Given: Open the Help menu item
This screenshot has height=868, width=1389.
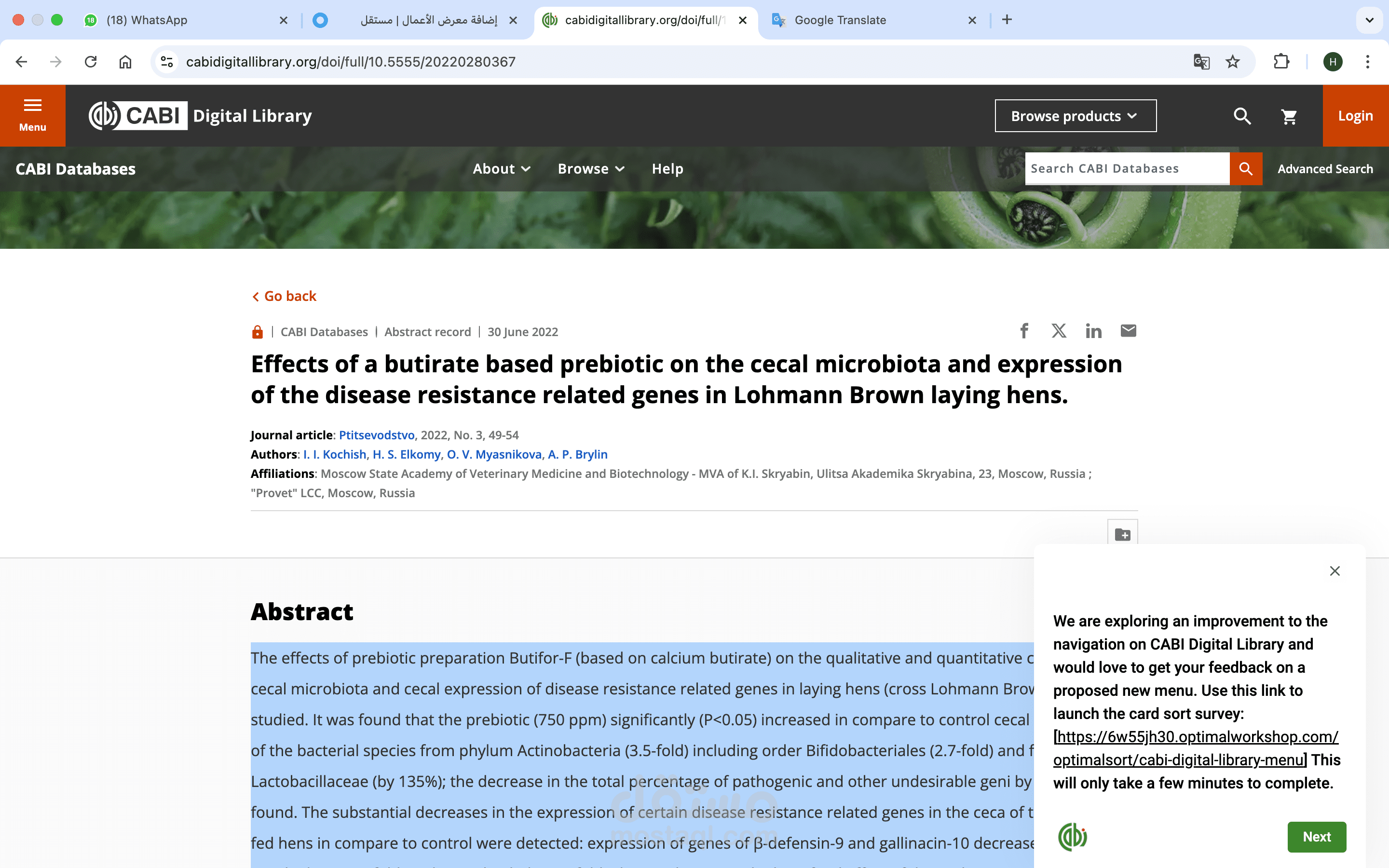Looking at the screenshot, I should (x=667, y=169).
